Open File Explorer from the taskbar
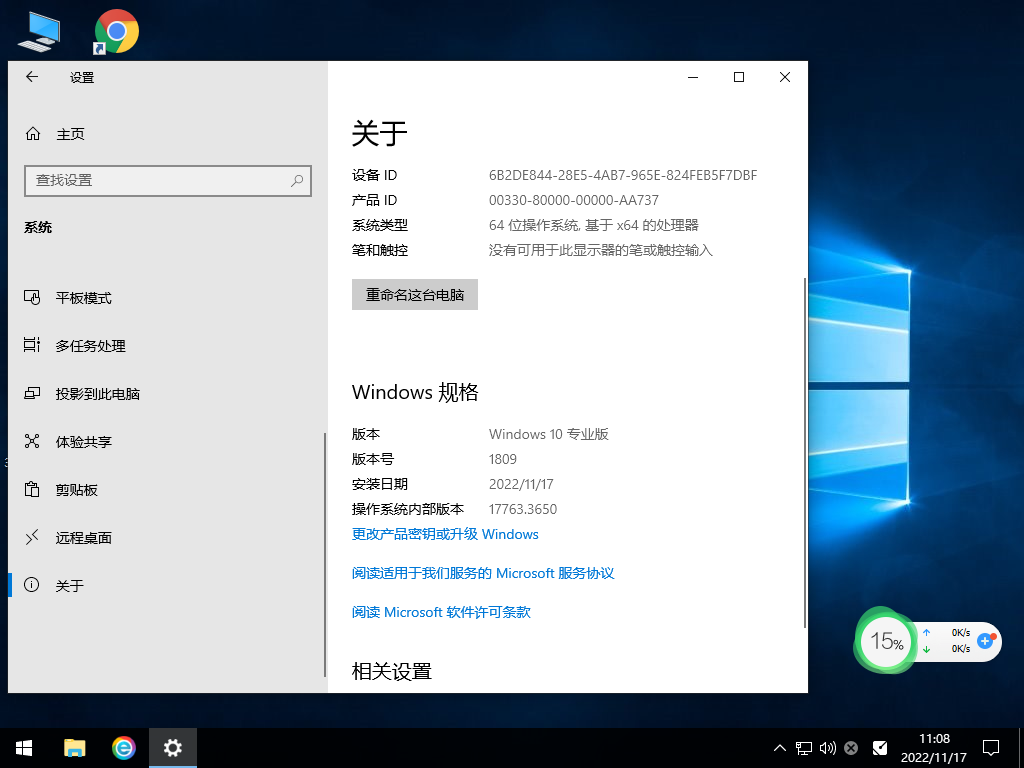Screen dimensions: 1024x768 74,747
